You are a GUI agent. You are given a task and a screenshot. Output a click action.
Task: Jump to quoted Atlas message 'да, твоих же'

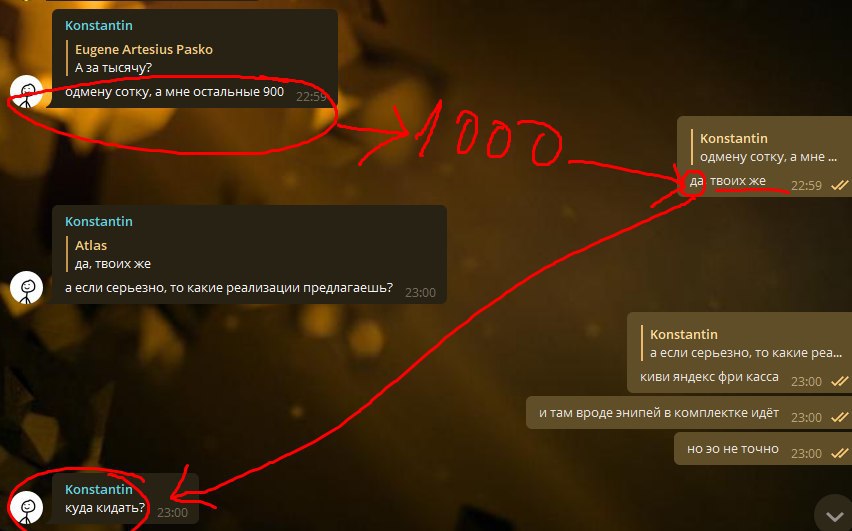click(x=113, y=254)
